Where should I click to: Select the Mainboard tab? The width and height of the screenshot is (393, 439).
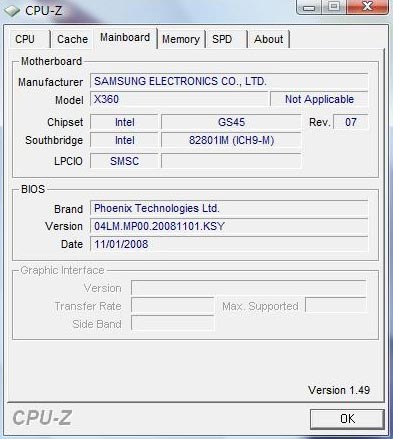125,38
